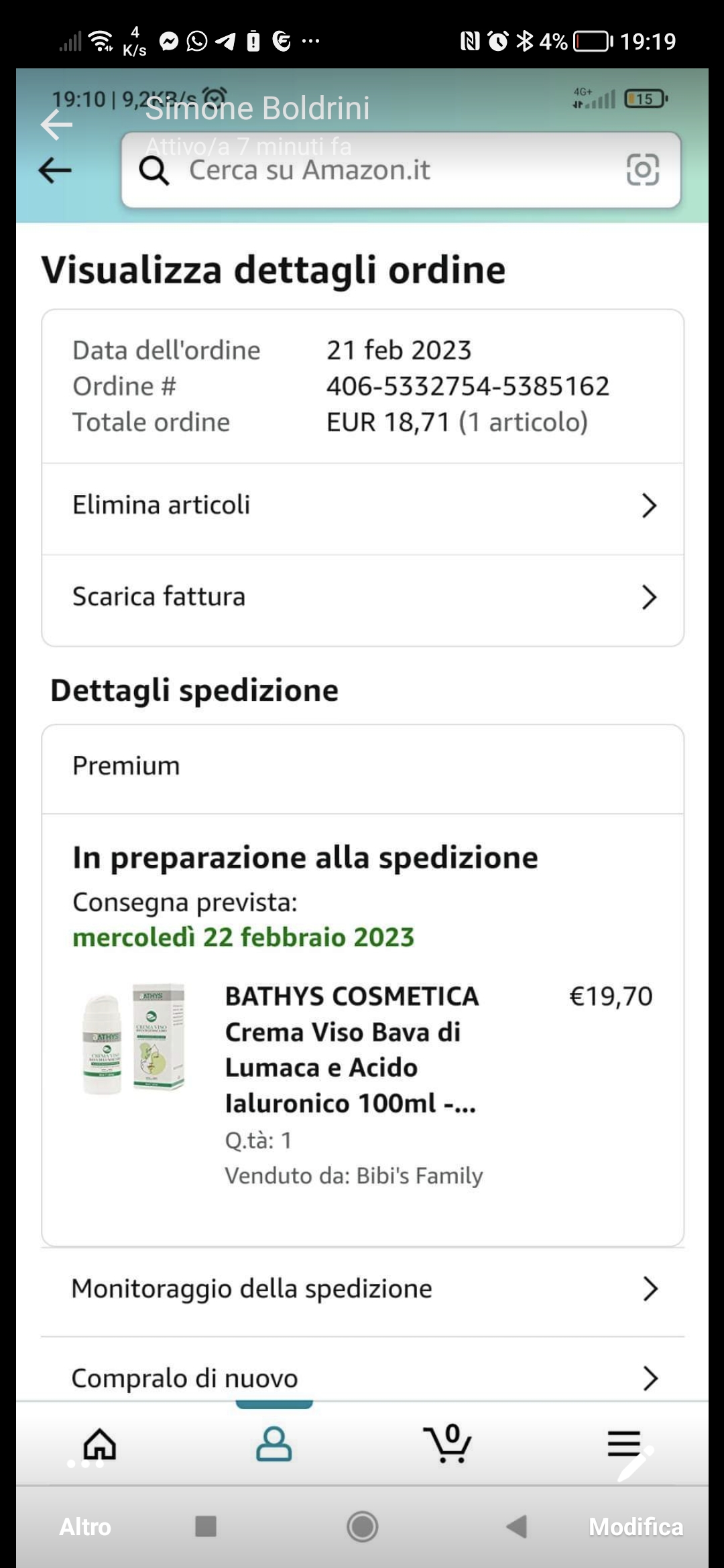Open the Amazon home tab icon
The height and width of the screenshot is (1568, 724).
click(x=100, y=1444)
